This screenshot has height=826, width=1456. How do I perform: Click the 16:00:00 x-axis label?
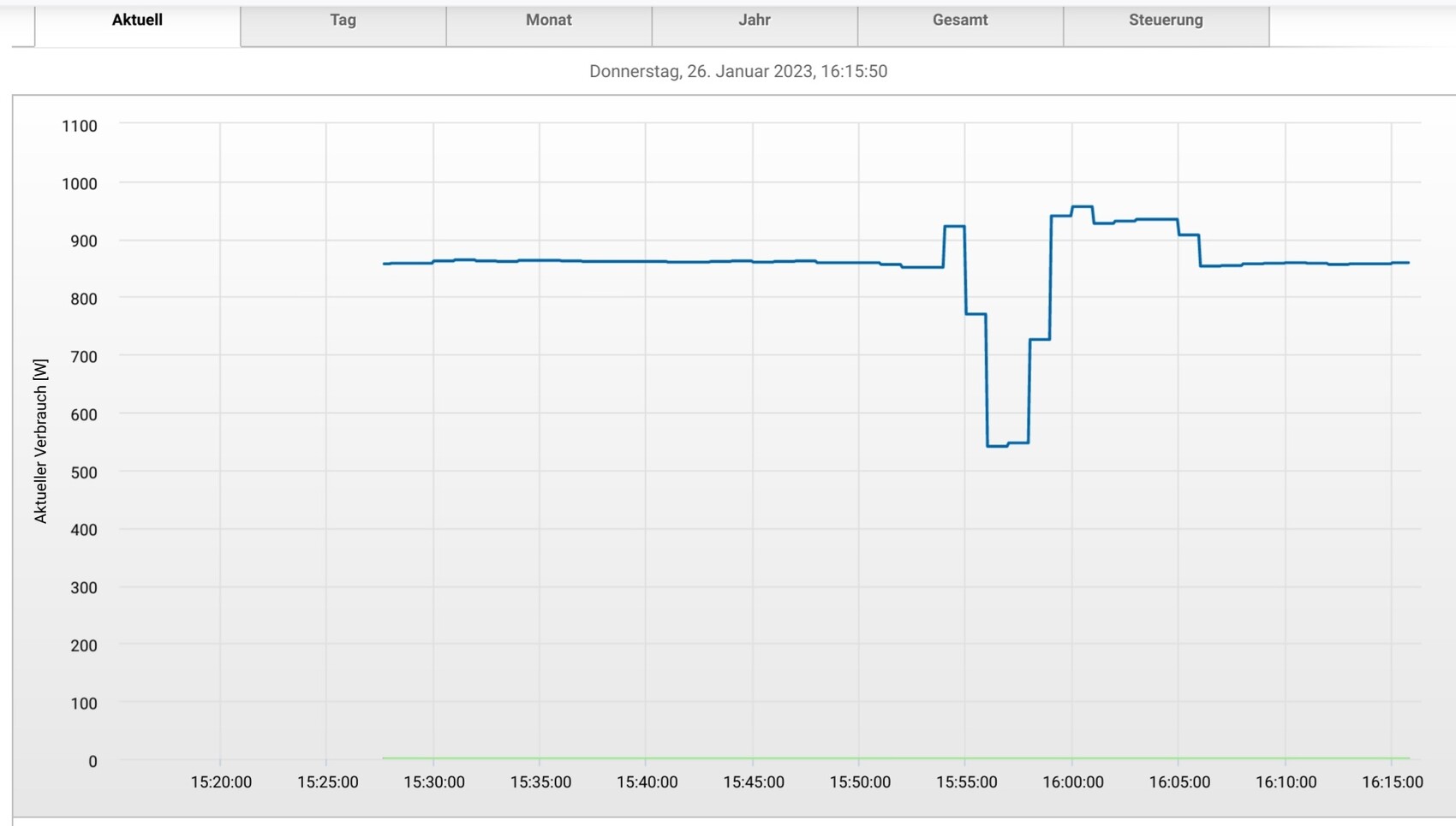(x=1072, y=782)
